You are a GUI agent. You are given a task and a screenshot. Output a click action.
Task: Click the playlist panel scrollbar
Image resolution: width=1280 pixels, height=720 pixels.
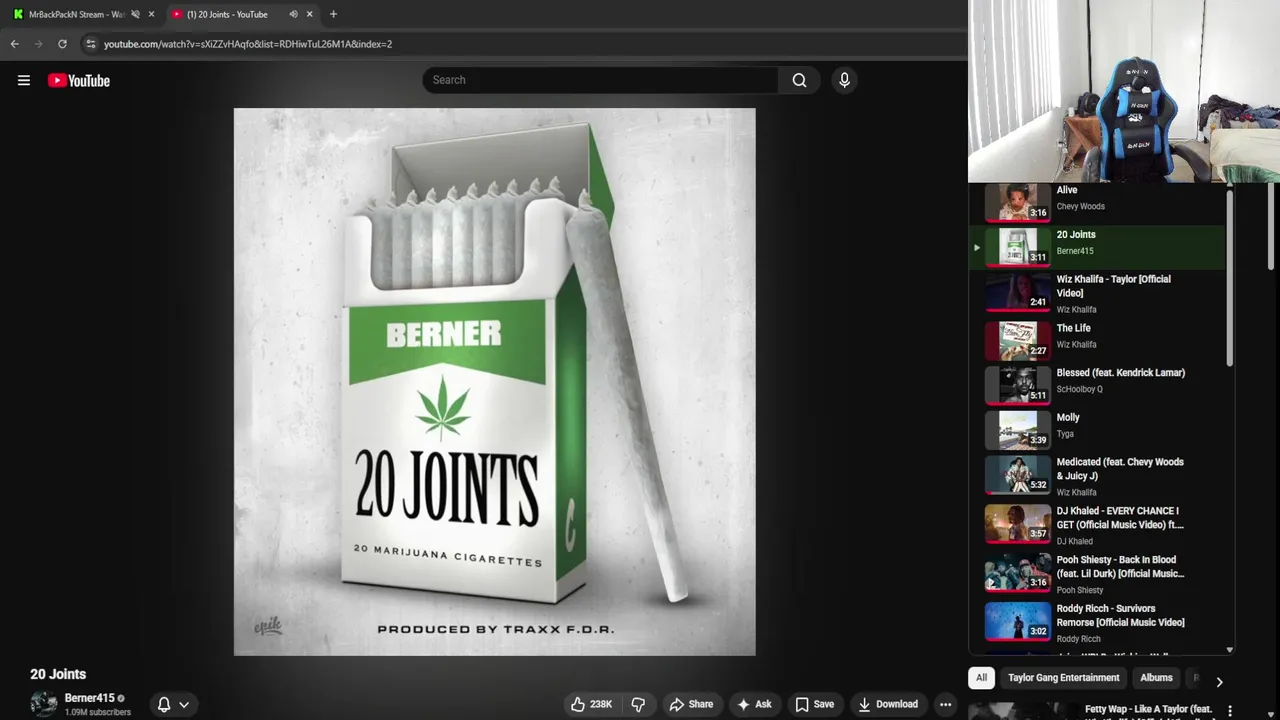(x=1229, y=277)
